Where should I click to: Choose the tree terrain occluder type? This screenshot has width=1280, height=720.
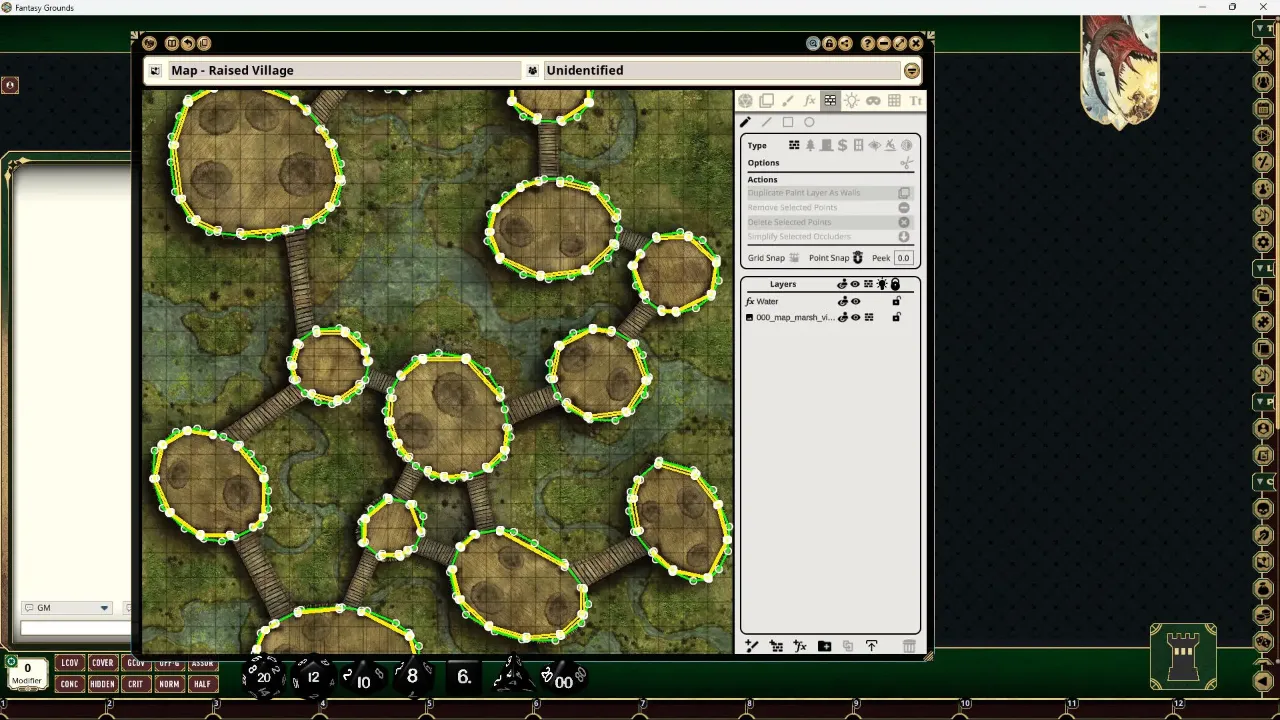point(810,145)
